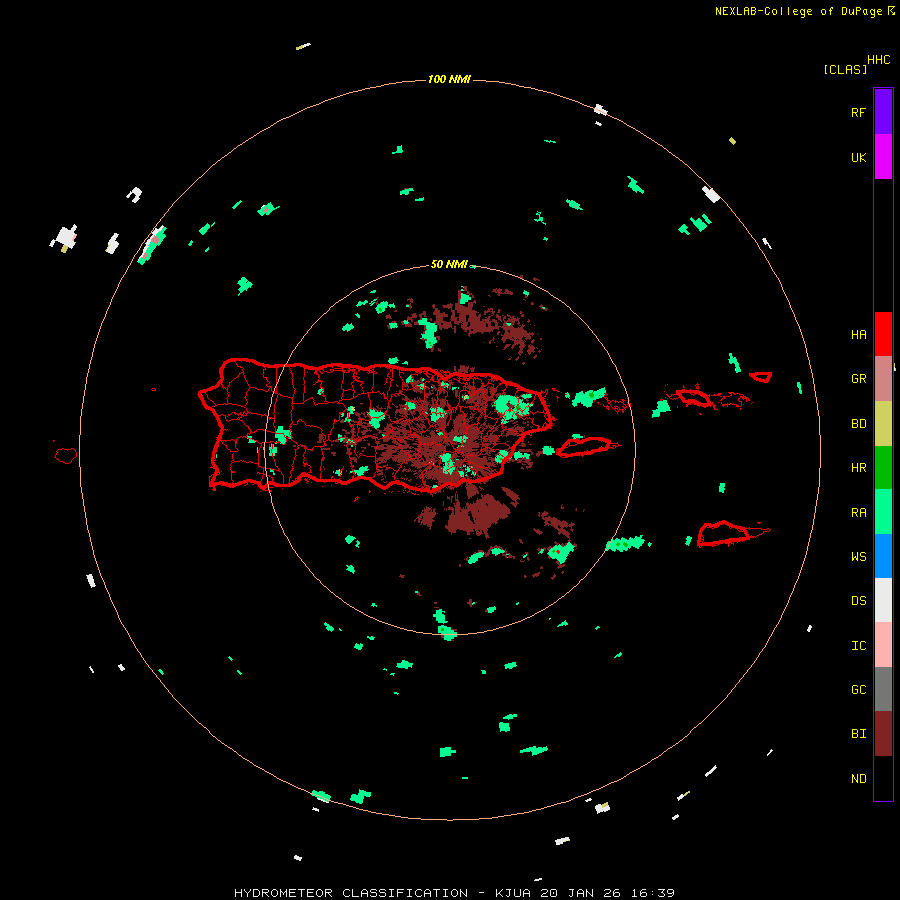
Task: Click the GC legend label
Action: pos(858,690)
